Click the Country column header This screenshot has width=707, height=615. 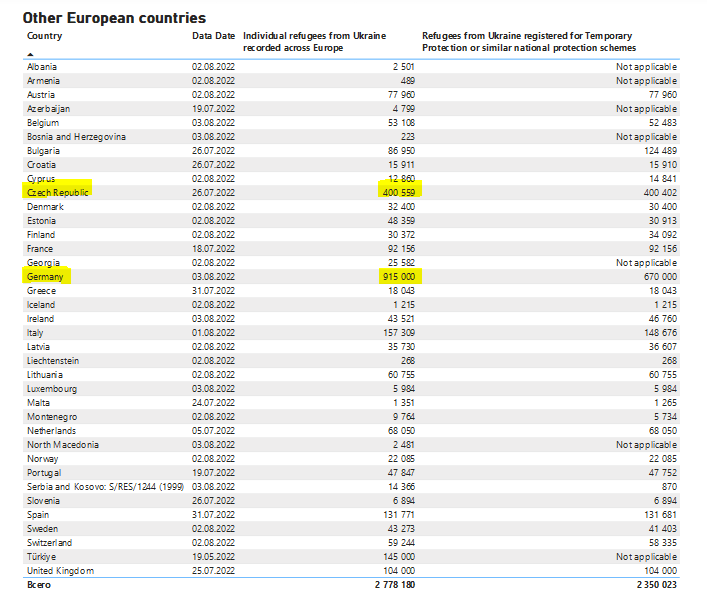click(x=44, y=35)
